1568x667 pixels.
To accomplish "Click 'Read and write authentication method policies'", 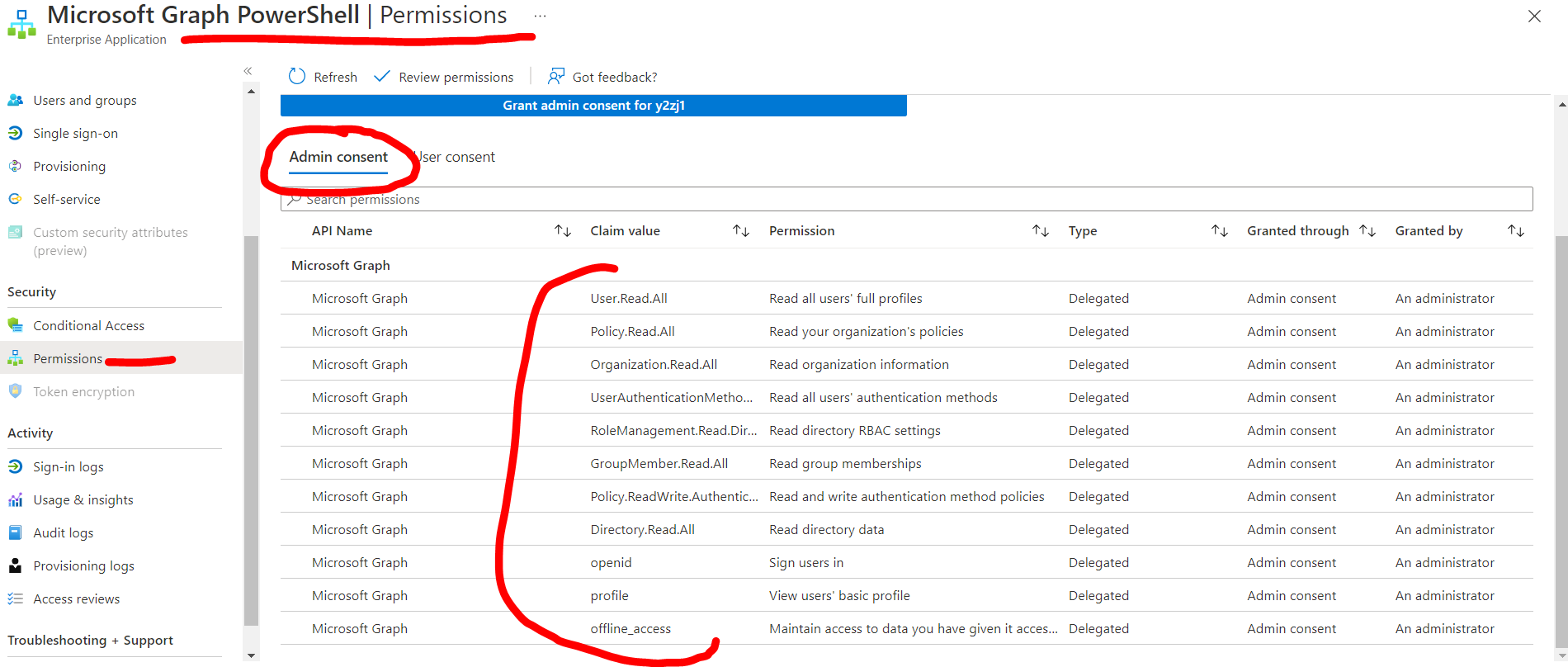I will (x=907, y=496).
